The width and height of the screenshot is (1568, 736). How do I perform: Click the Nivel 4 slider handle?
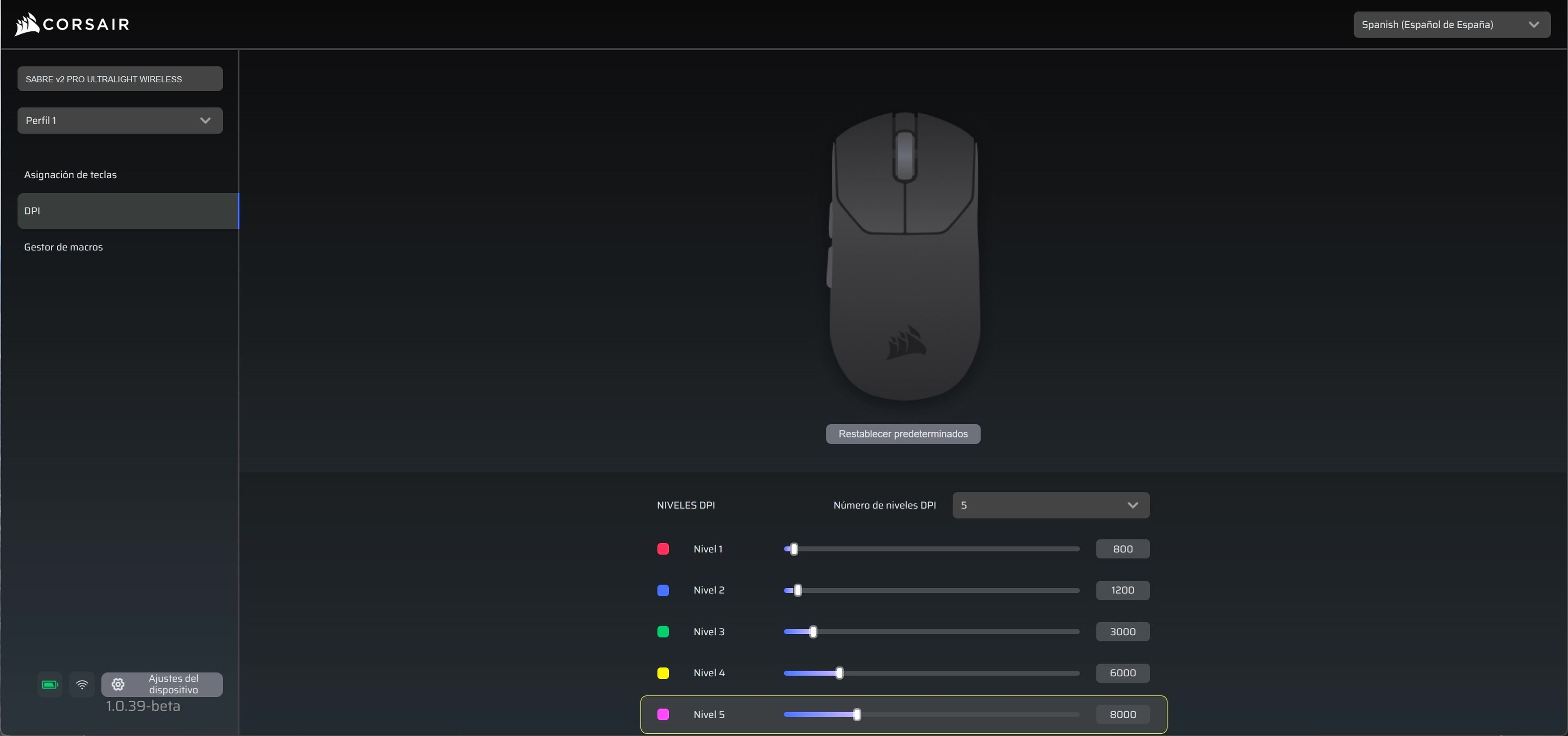coord(840,673)
